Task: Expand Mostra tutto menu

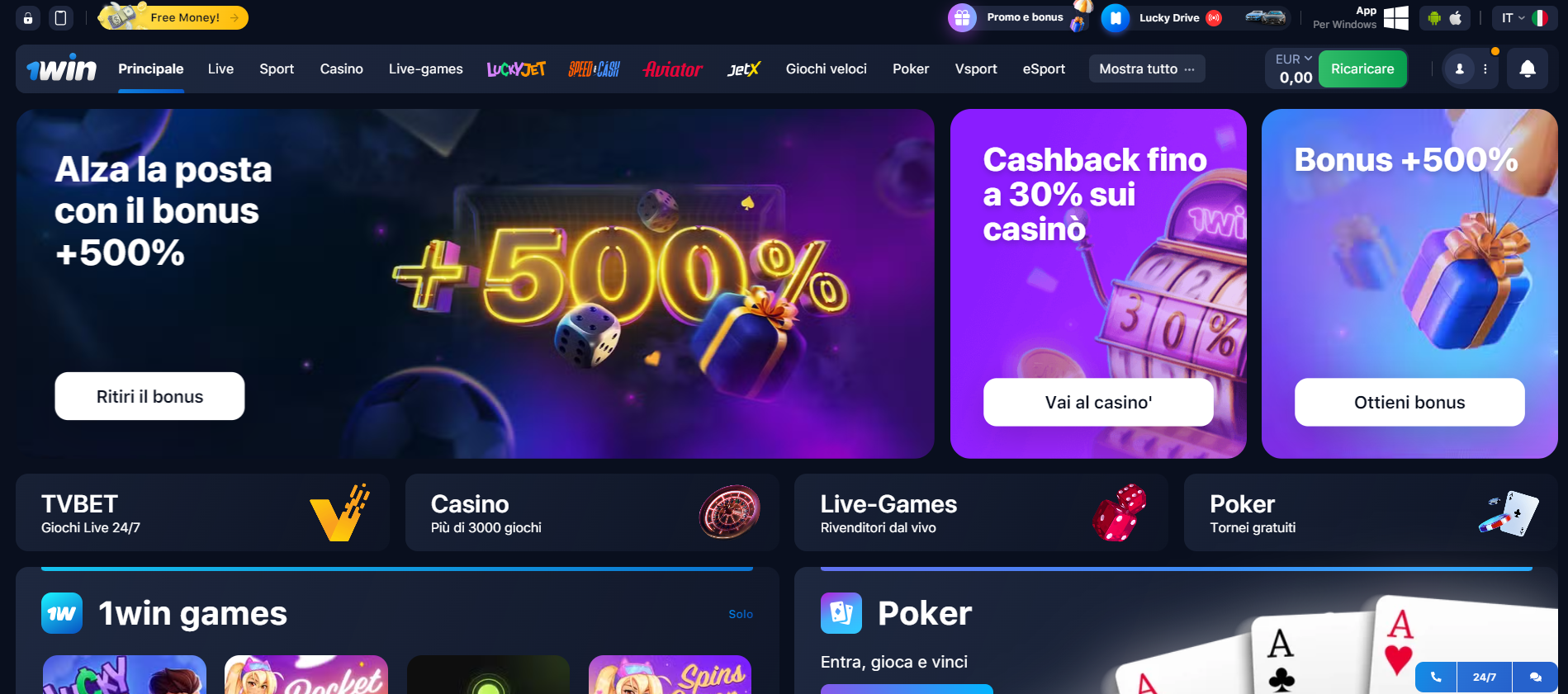Action: pos(1147,69)
